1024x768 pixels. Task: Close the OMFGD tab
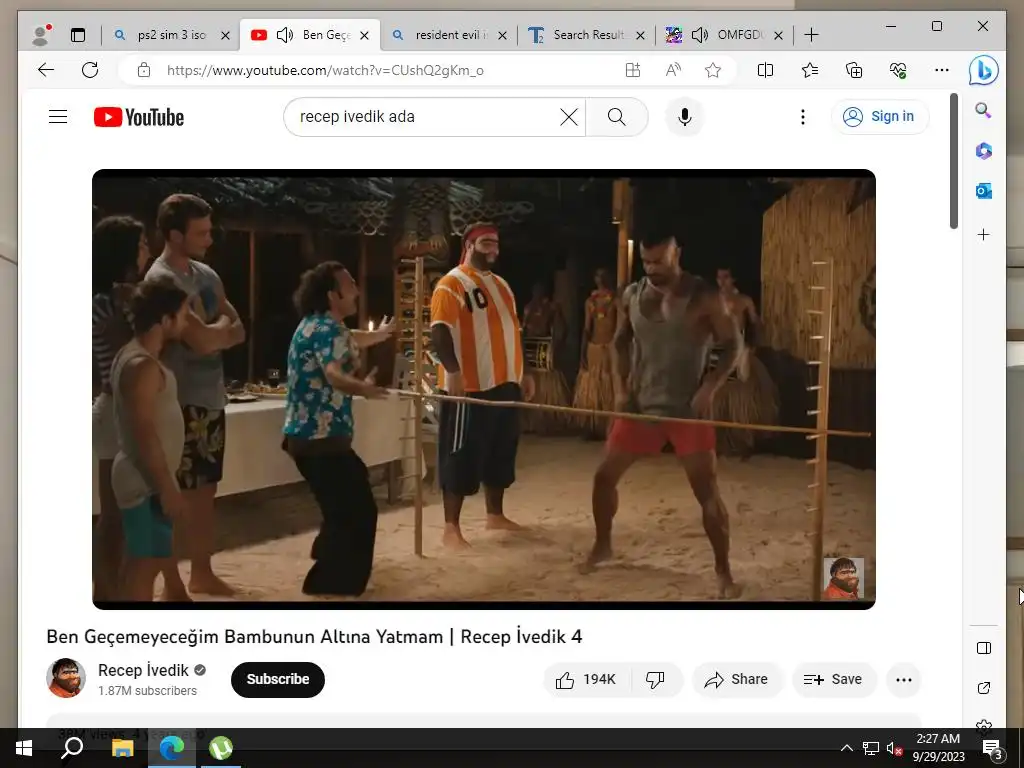[x=778, y=35]
